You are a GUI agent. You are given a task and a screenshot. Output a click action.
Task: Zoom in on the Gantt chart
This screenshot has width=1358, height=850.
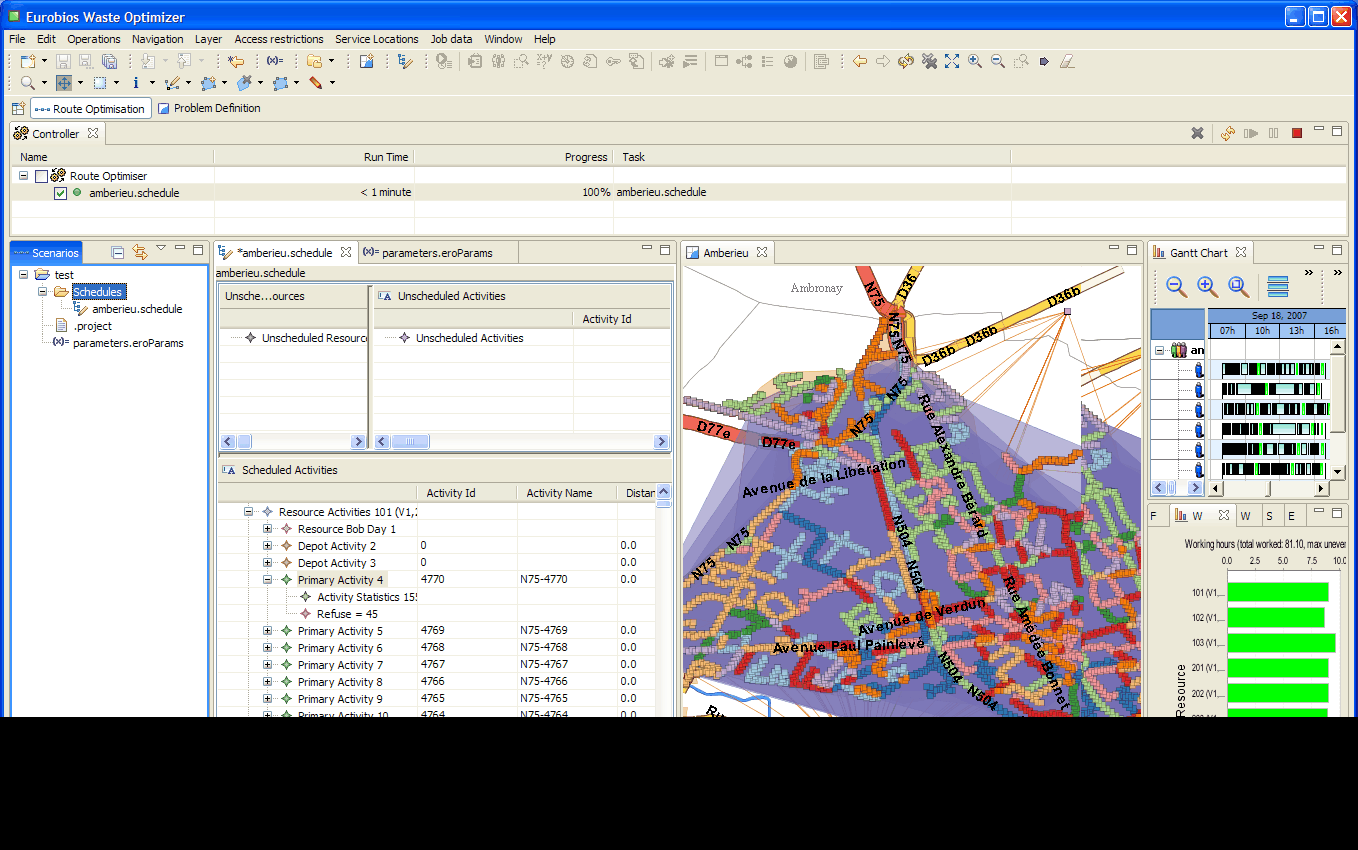pos(1207,286)
